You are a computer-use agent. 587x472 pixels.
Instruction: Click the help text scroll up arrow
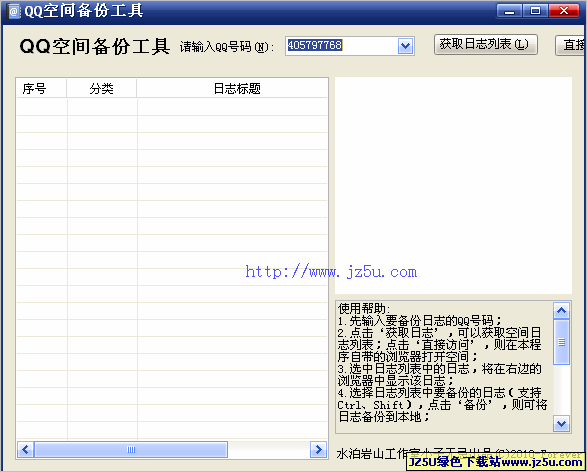(x=561, y=310)
